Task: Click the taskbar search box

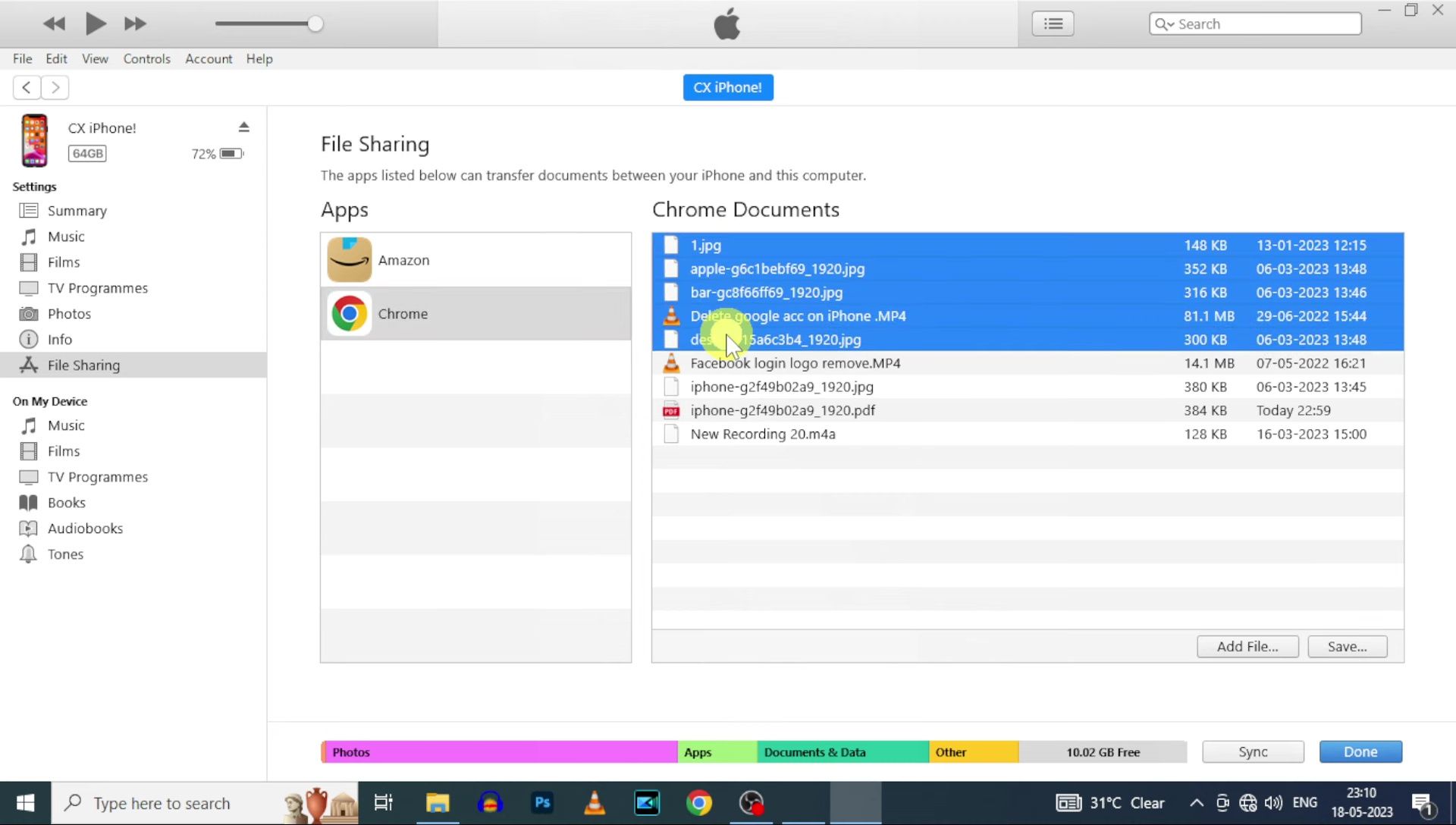Action: point(205,803)
